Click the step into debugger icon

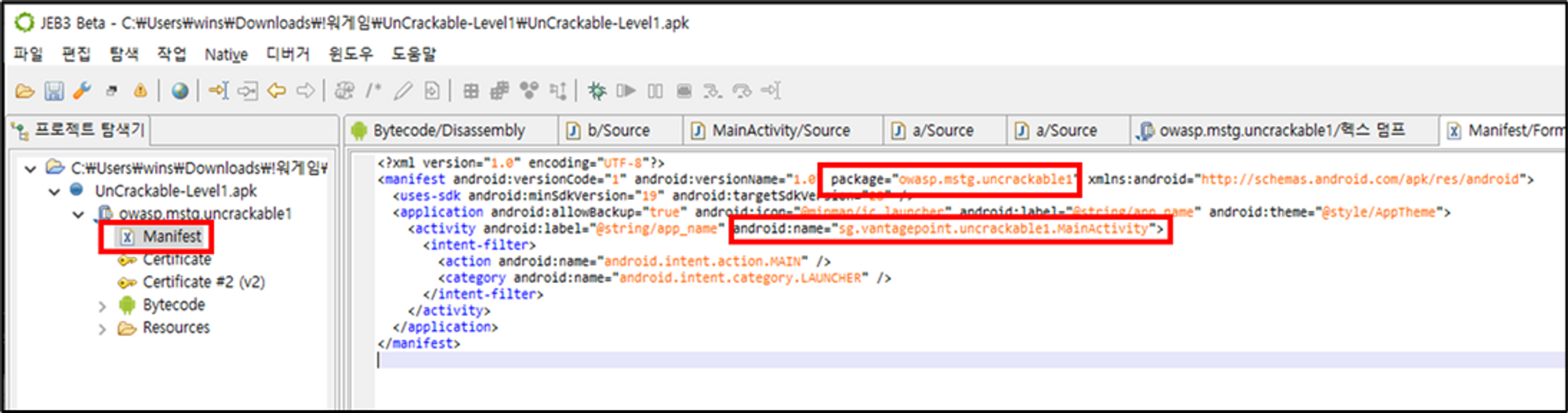click(712, 91)
